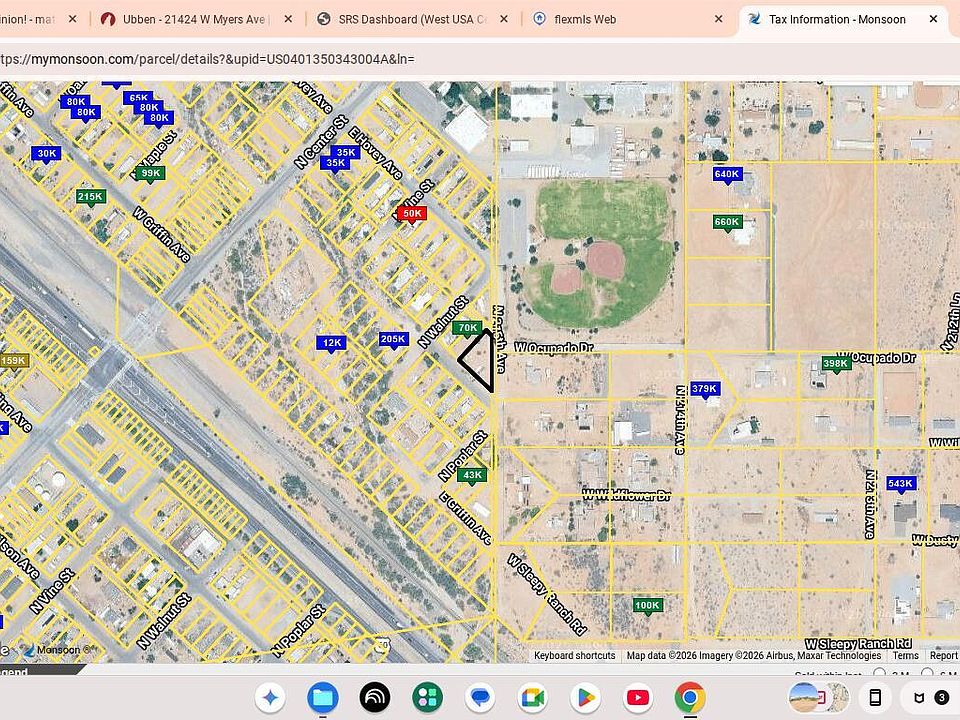Select the blue 12K price marker
960x720 pixels.
pyautogui.click(x=331, y=343)
